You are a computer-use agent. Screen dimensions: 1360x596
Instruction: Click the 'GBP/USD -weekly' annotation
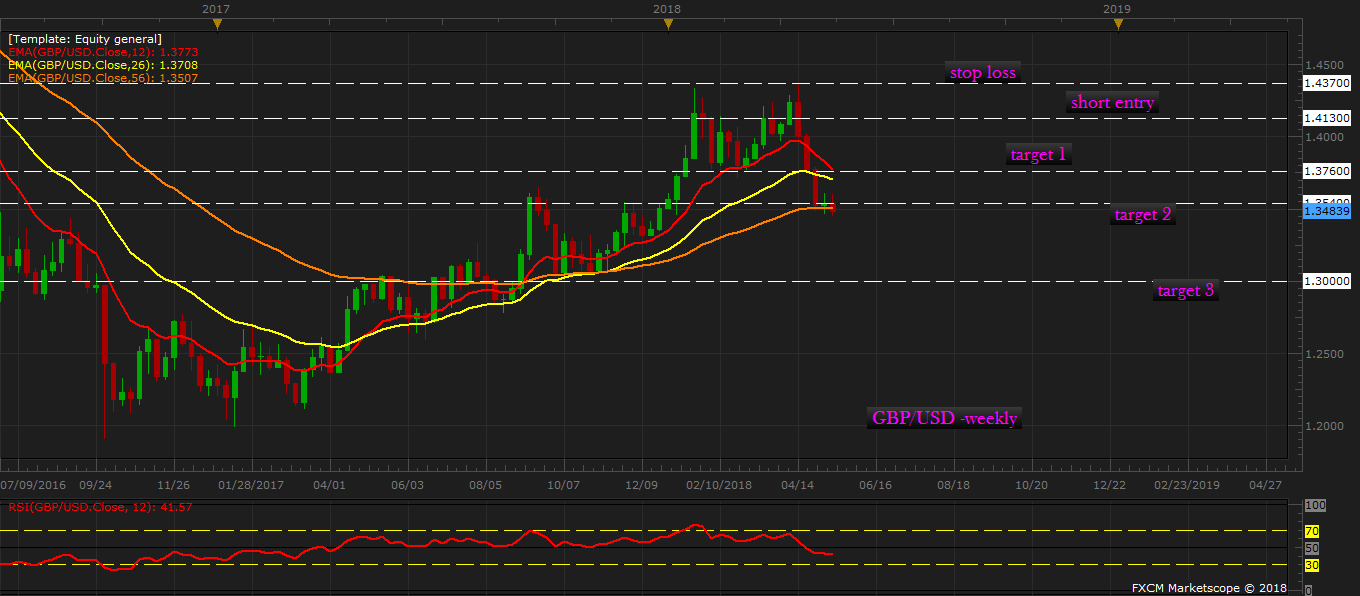(944, 418)
